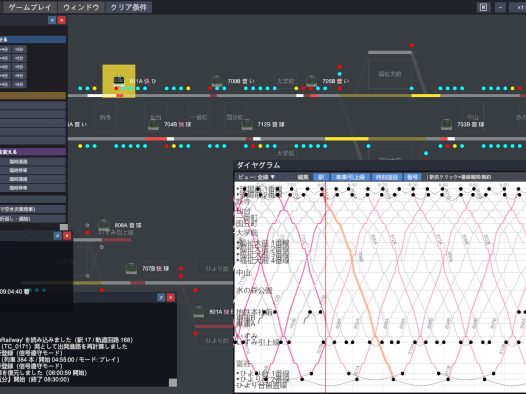Click the 折返し・連結 button
The width and height of the screenshot is (526, 394).
33,219
